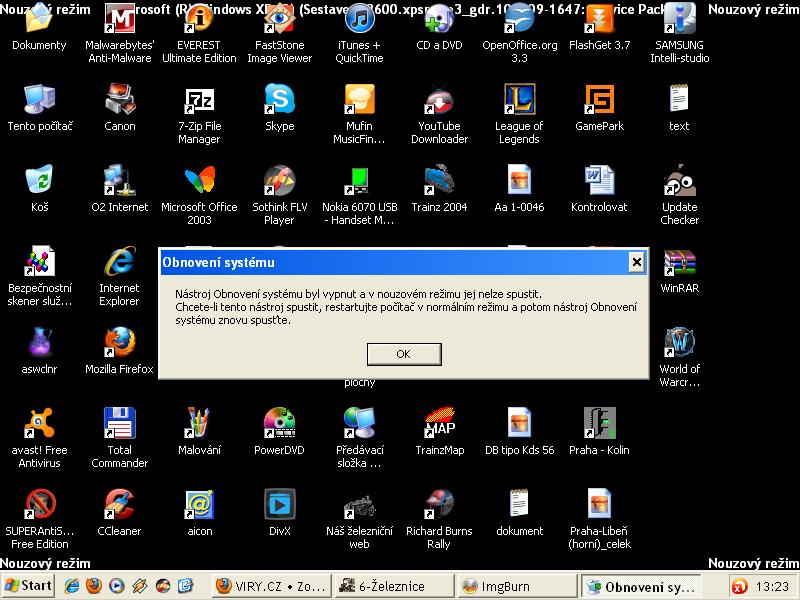Select the Koš recycle bin icon

(x=39, y=180)
